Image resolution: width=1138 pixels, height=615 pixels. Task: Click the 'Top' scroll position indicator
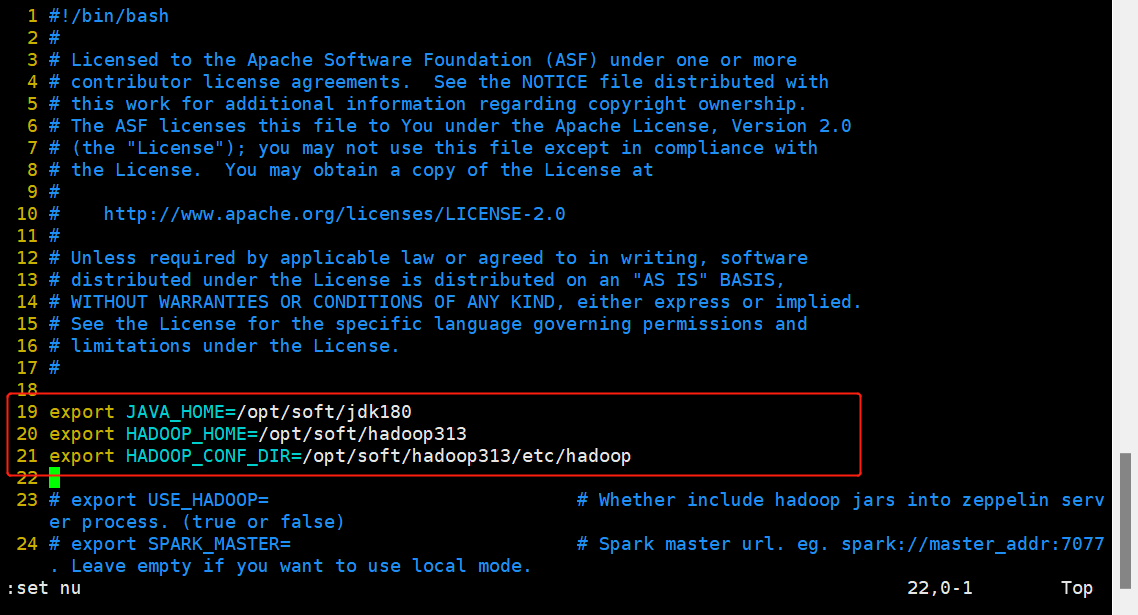[x=1077, y=588]
